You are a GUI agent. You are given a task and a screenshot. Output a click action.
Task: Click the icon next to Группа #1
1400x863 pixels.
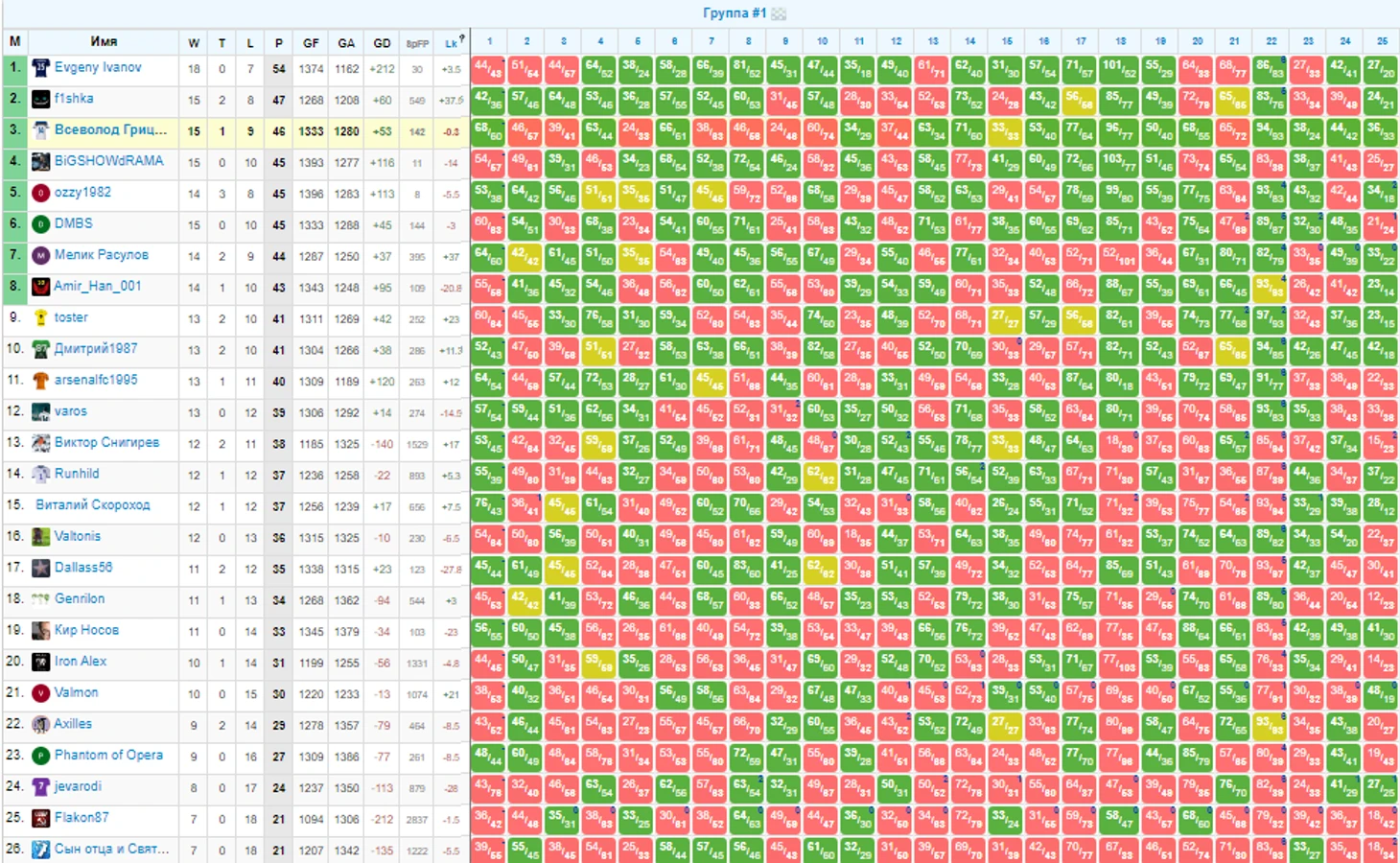click(x=779, y=13)
